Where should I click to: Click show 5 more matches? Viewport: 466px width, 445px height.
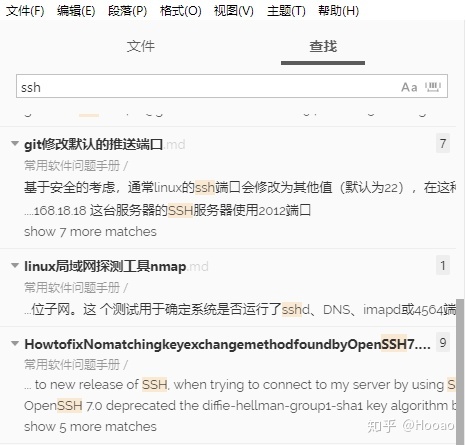[90, 427]
